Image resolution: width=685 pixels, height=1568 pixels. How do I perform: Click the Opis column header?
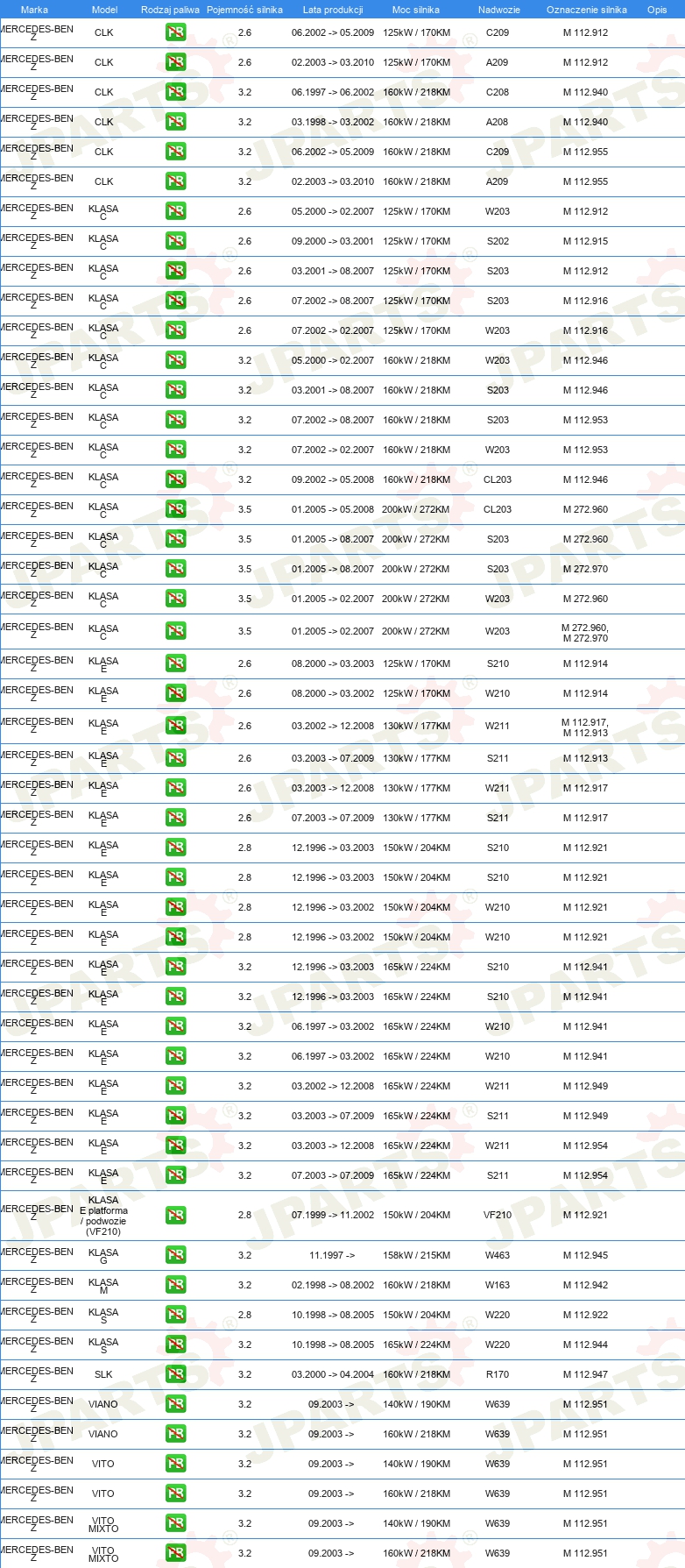(656, 10)
